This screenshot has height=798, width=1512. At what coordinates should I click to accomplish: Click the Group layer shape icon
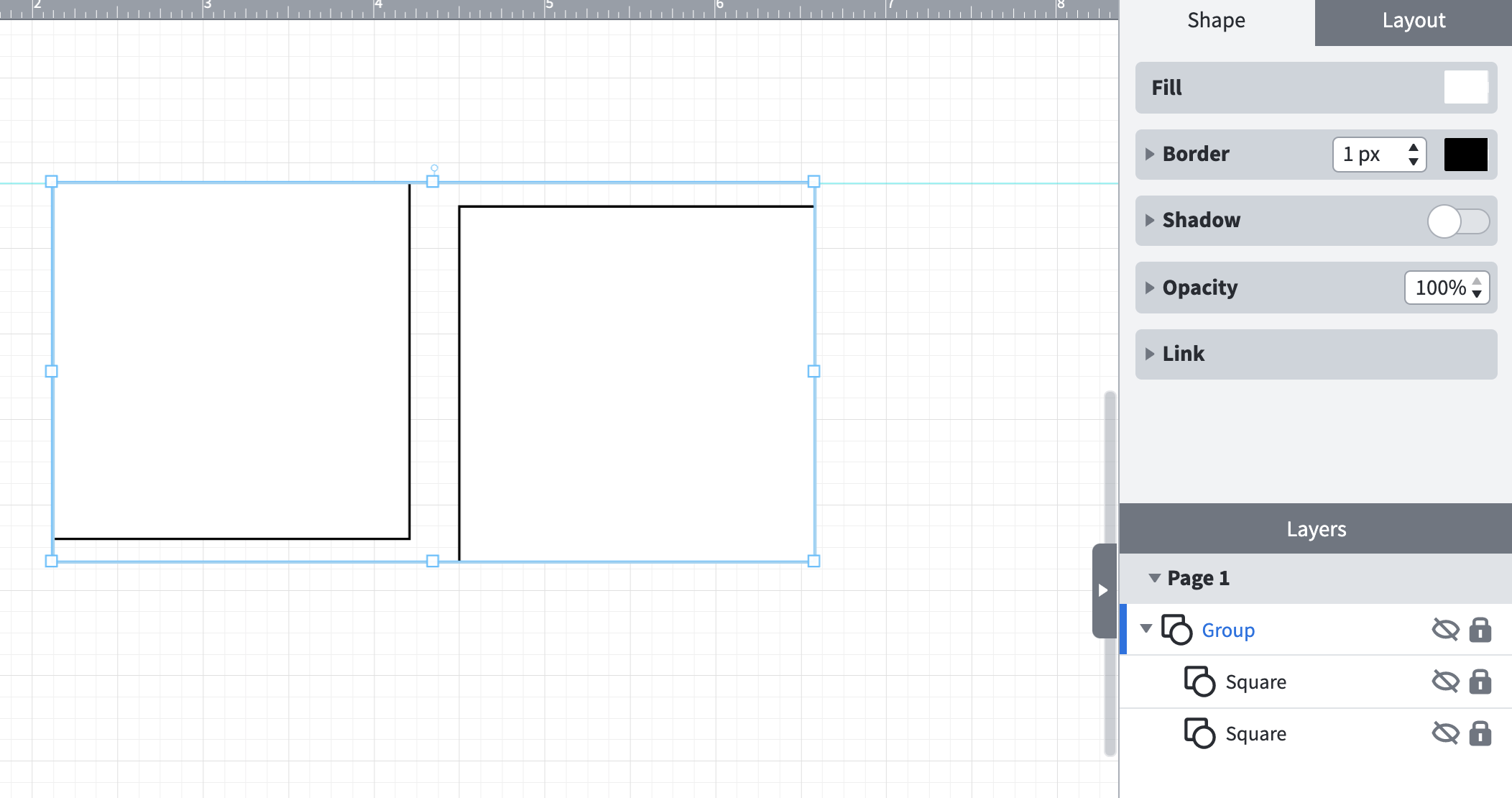1176,630
